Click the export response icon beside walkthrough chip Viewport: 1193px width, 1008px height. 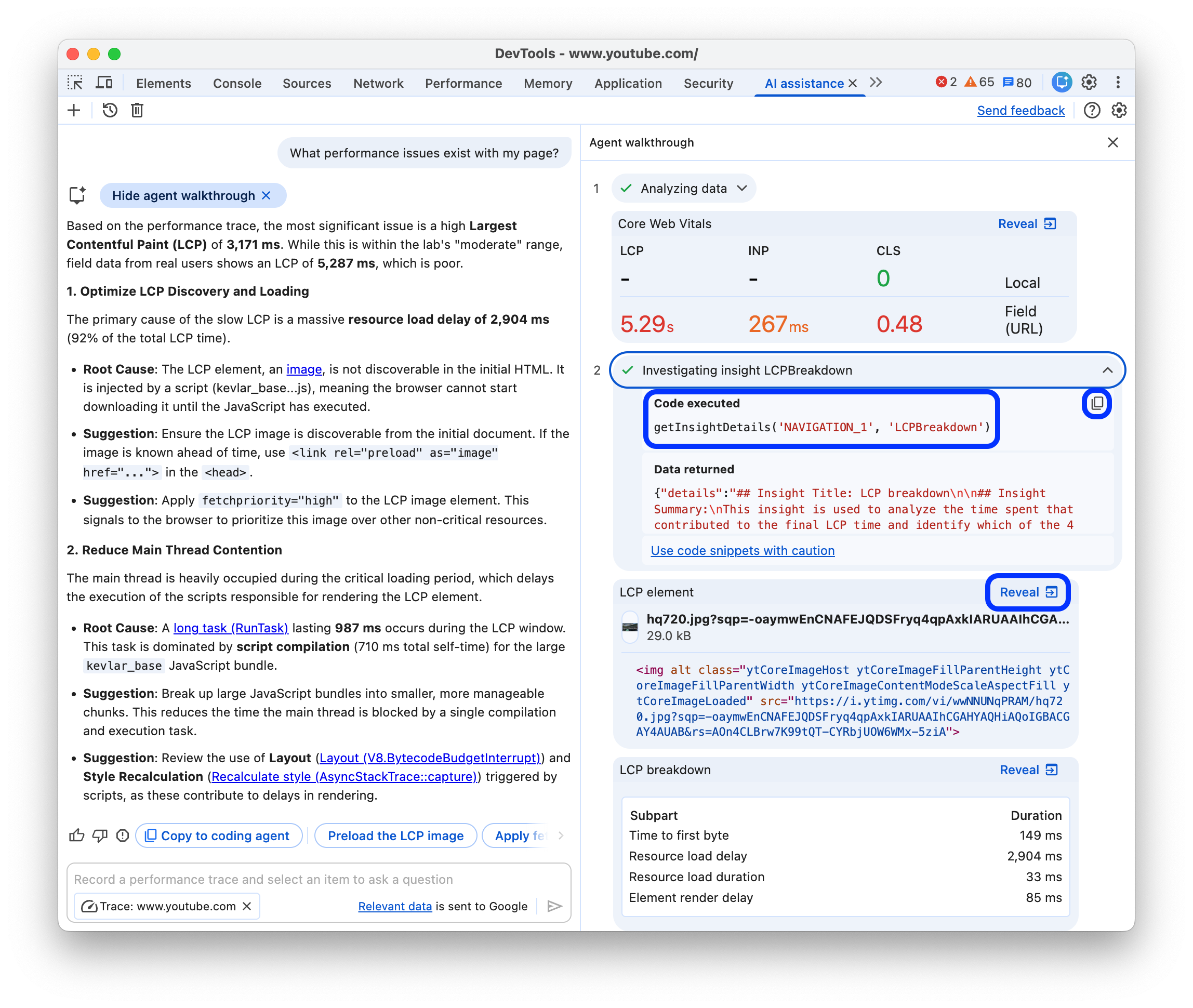(x=77, y=195)
